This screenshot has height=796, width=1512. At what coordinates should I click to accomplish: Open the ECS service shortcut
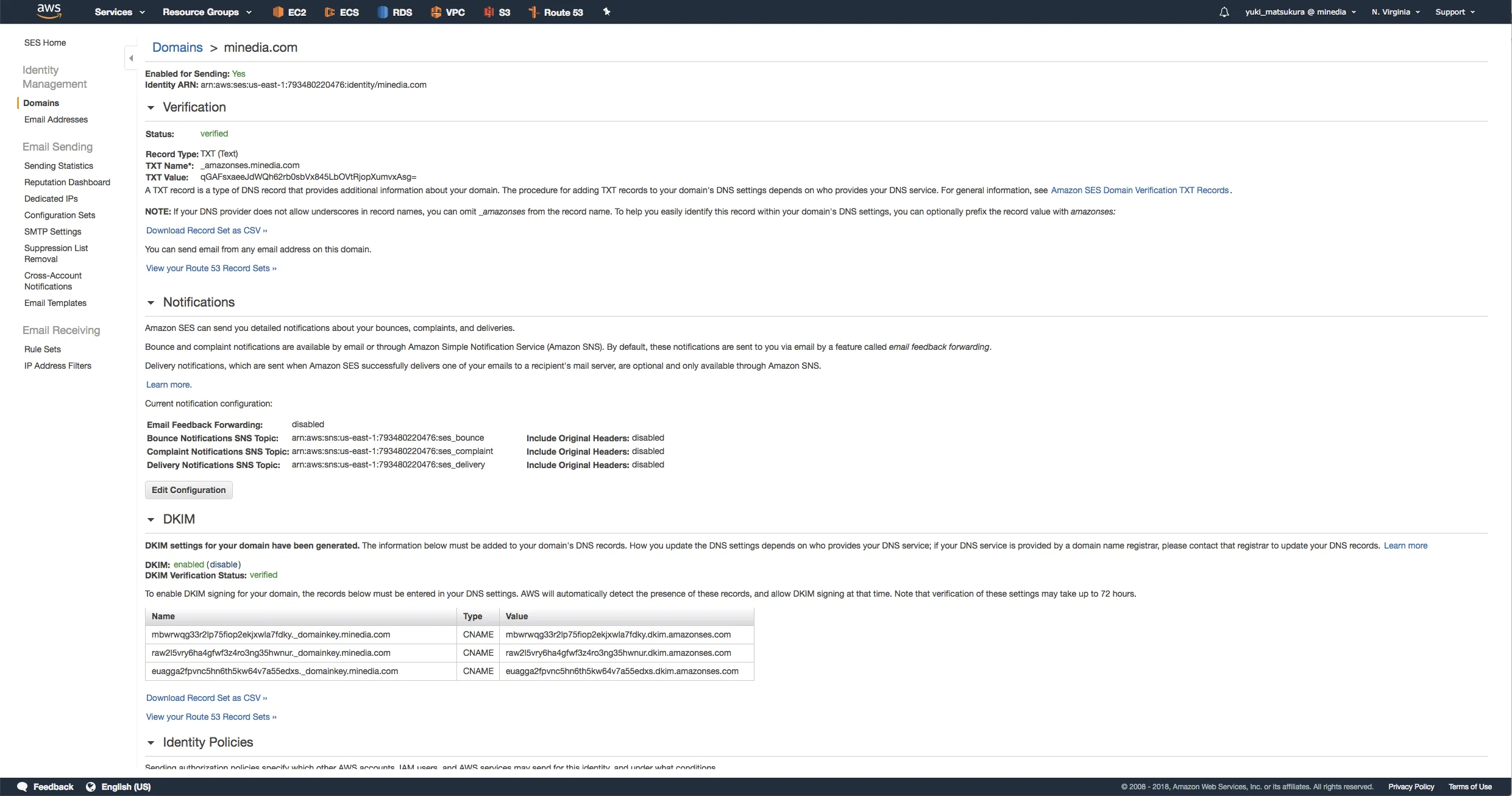(x=342, y=12)
